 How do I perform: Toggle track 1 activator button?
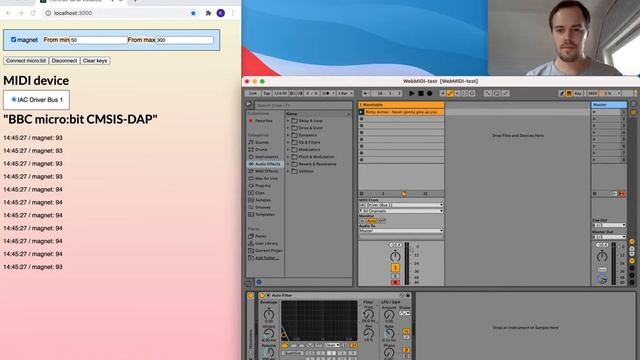[395, 268]
